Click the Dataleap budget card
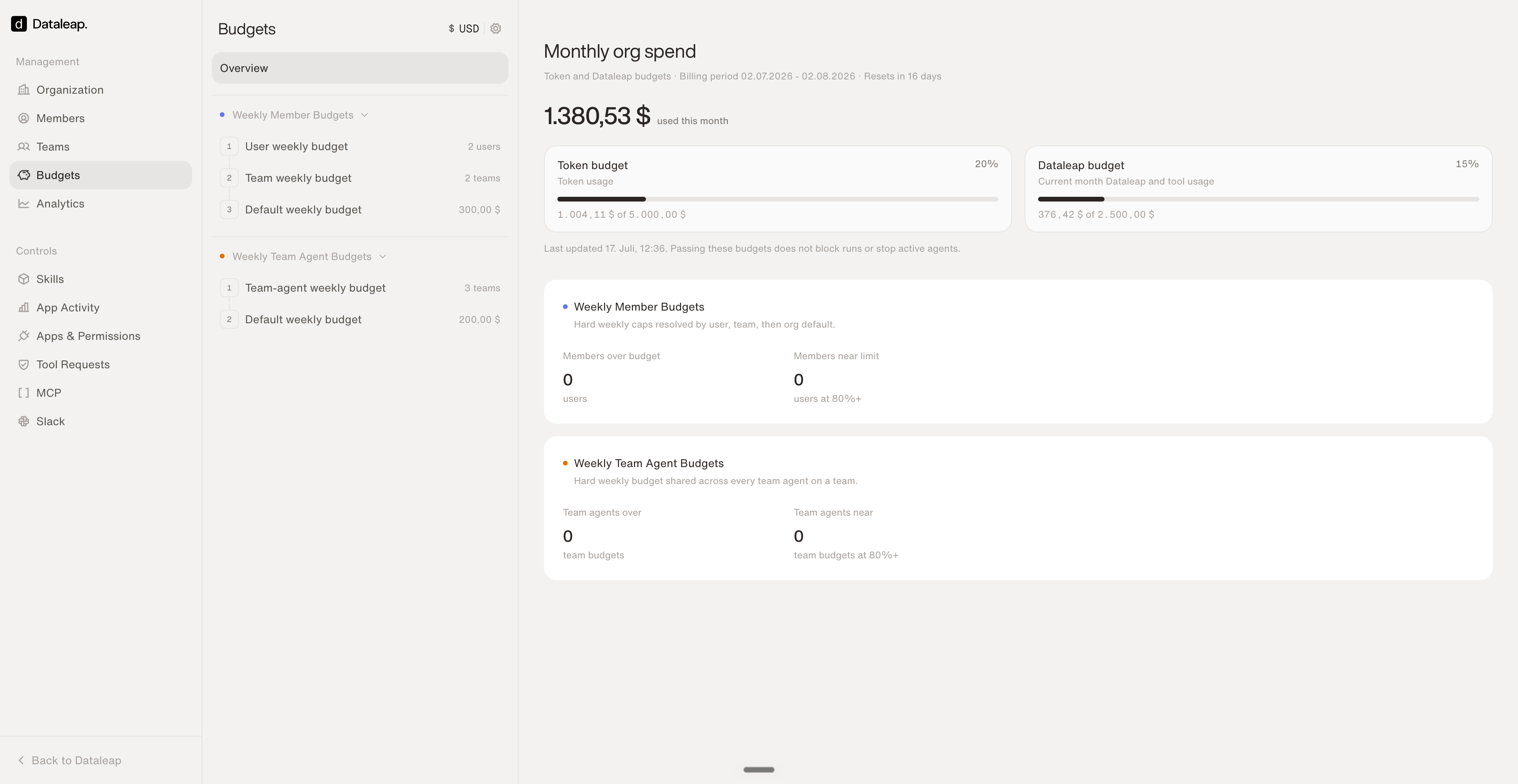This screenshot has width=1518, height=784. [x=1258, y=188]
